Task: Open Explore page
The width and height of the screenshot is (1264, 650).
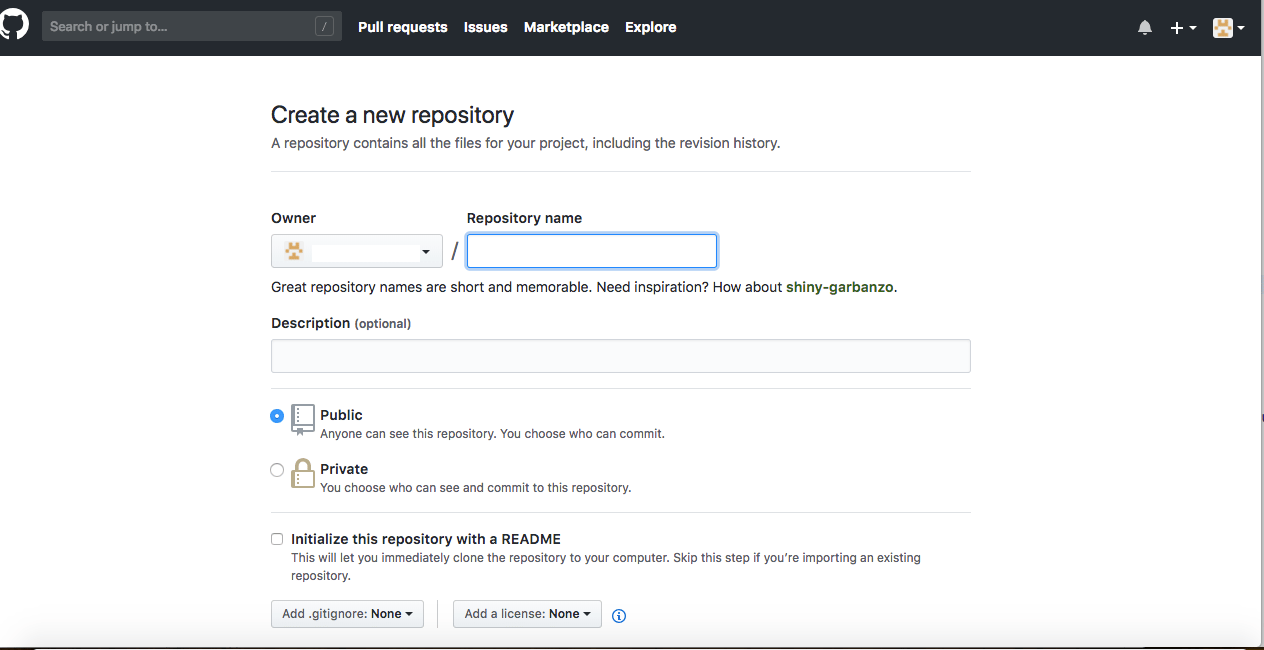Action: point(651,27)
